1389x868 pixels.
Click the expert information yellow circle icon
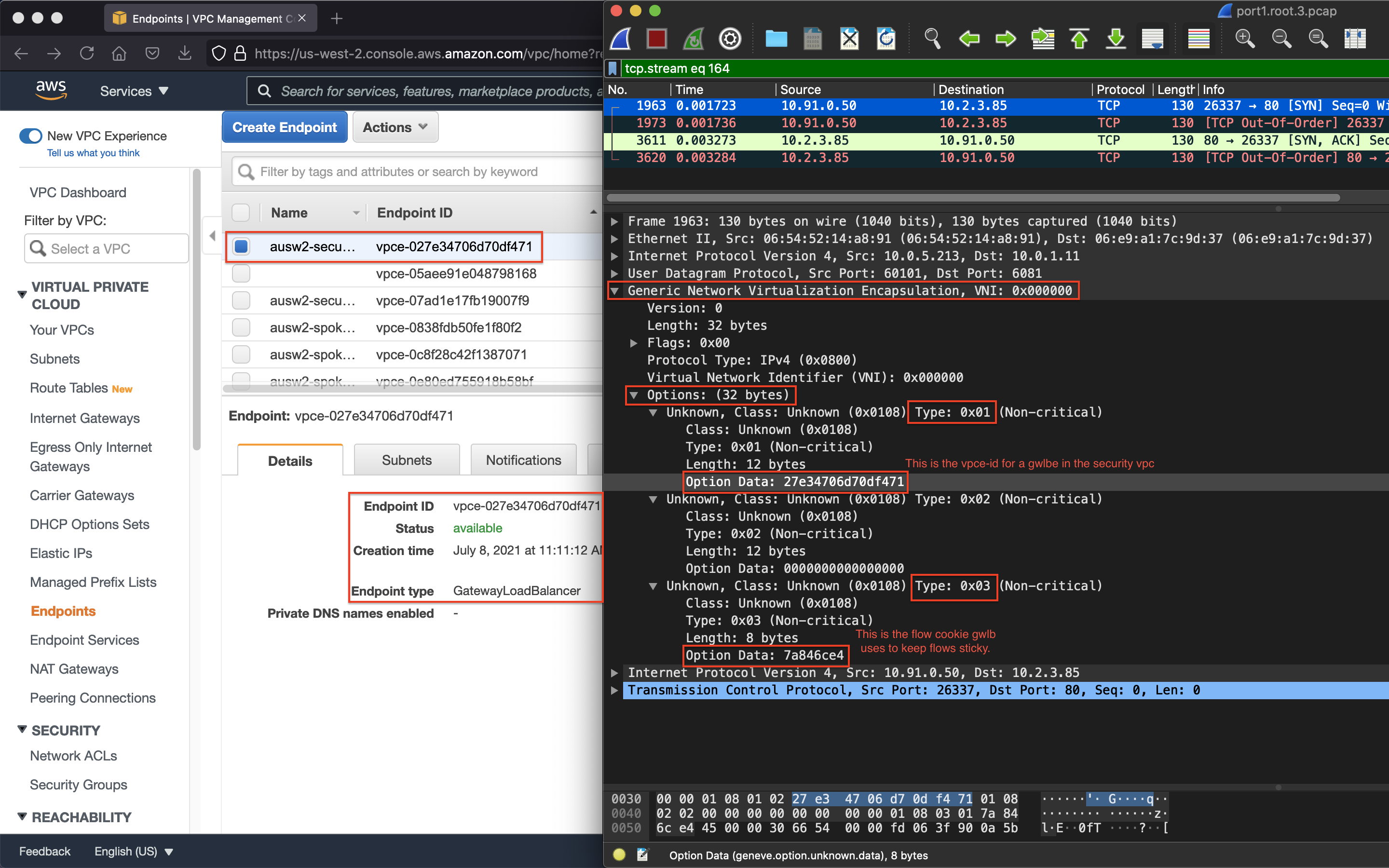click(x=619, y=855)
